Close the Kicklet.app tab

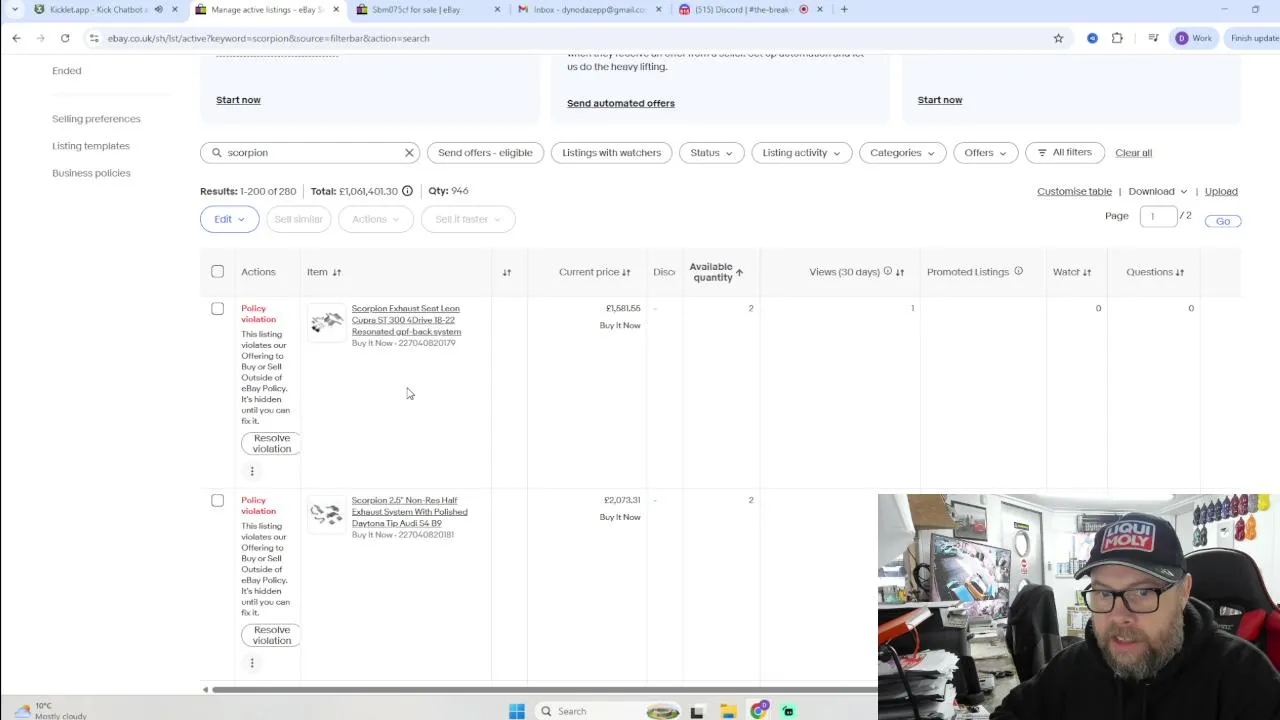pos(174,10)
